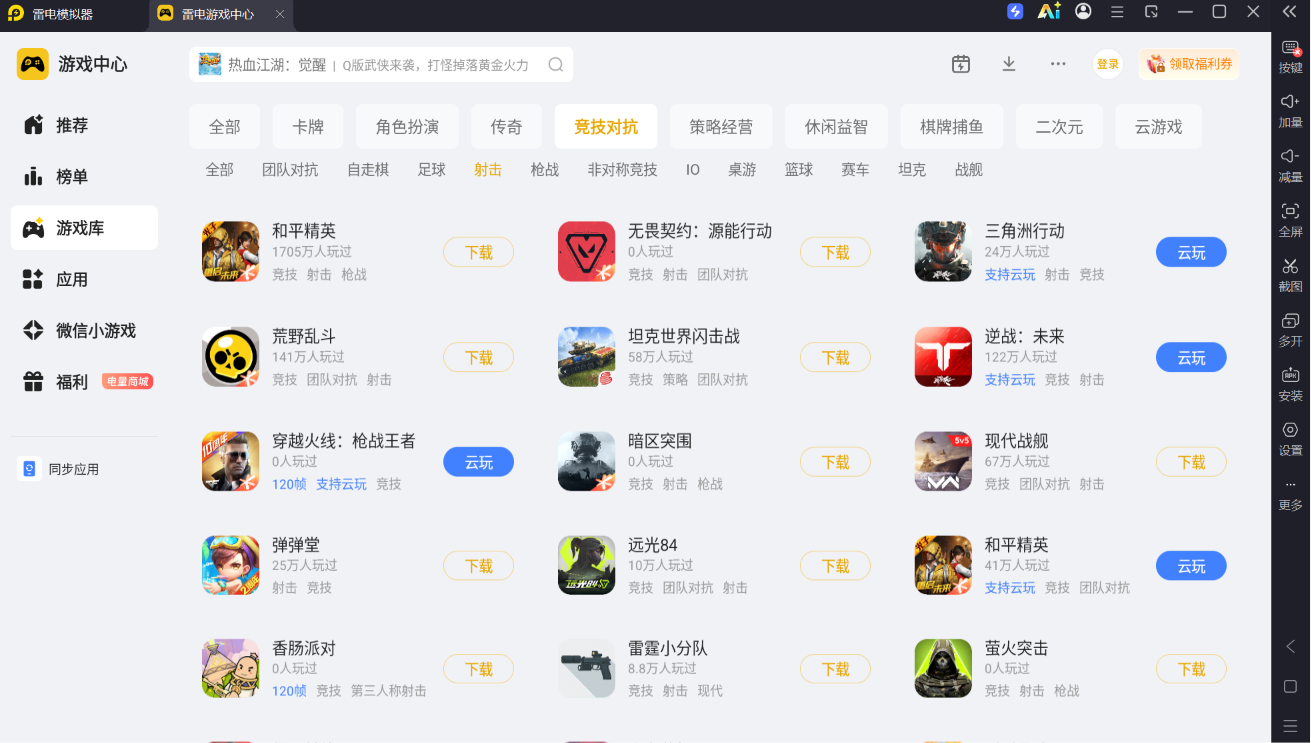1311x743 pixels.
Task: Collapse the right sidebar with double chevron
Action: [1290, 12]
